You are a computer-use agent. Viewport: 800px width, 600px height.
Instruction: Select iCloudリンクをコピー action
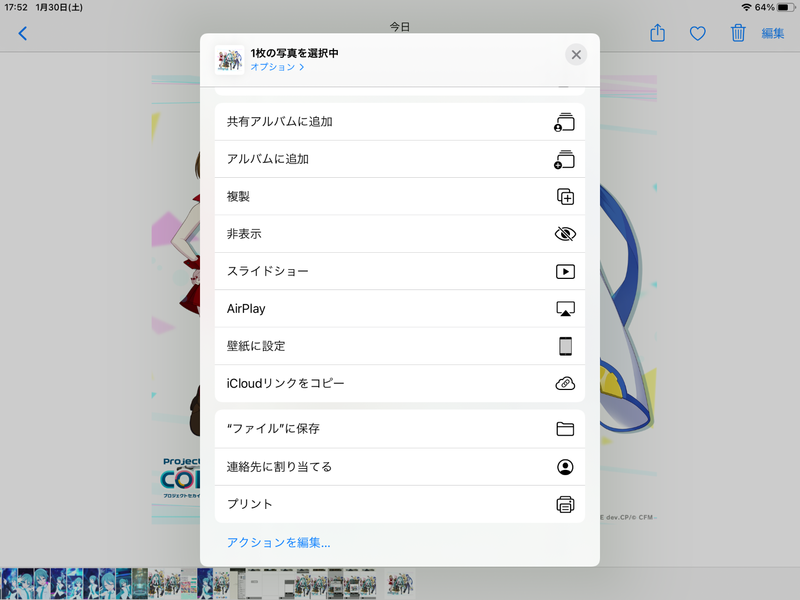point(399,383)
